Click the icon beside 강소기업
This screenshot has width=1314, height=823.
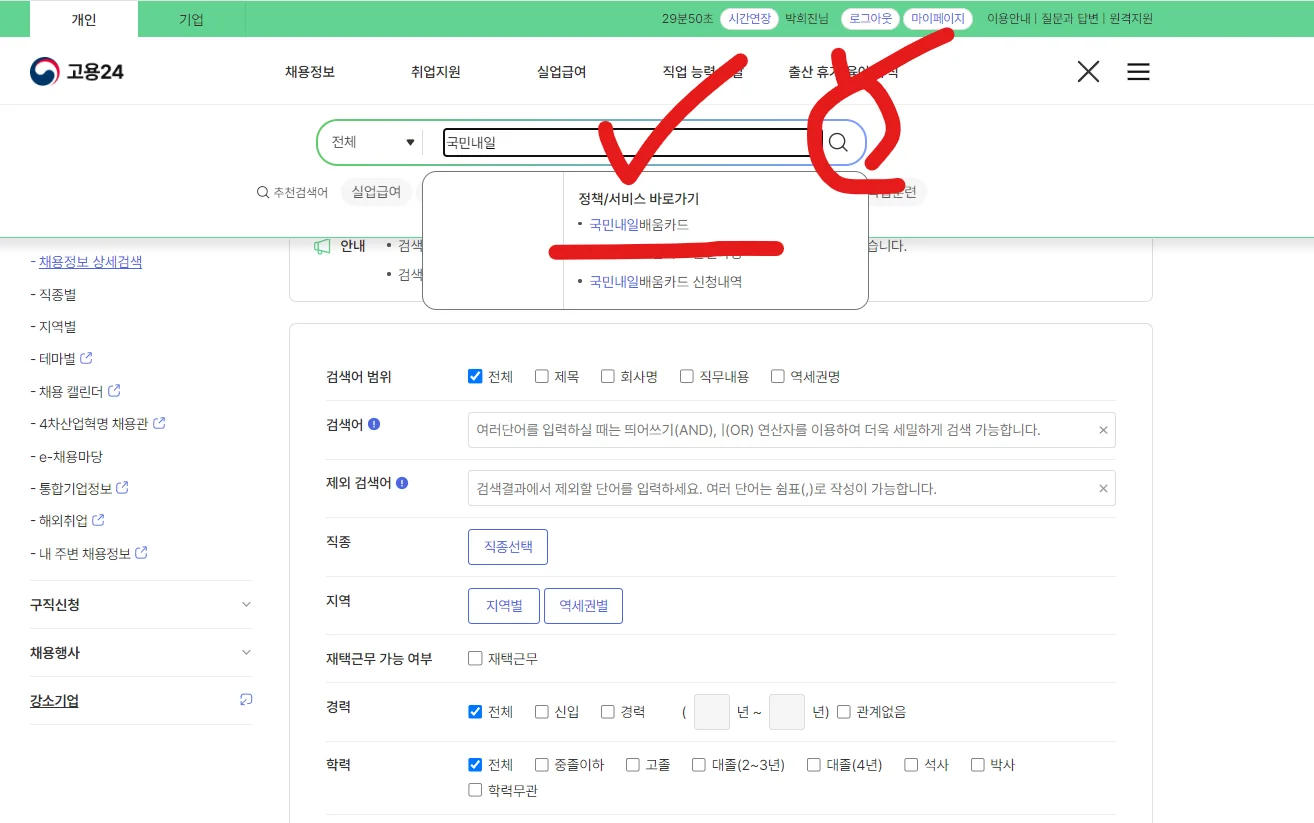coord(246,700)
